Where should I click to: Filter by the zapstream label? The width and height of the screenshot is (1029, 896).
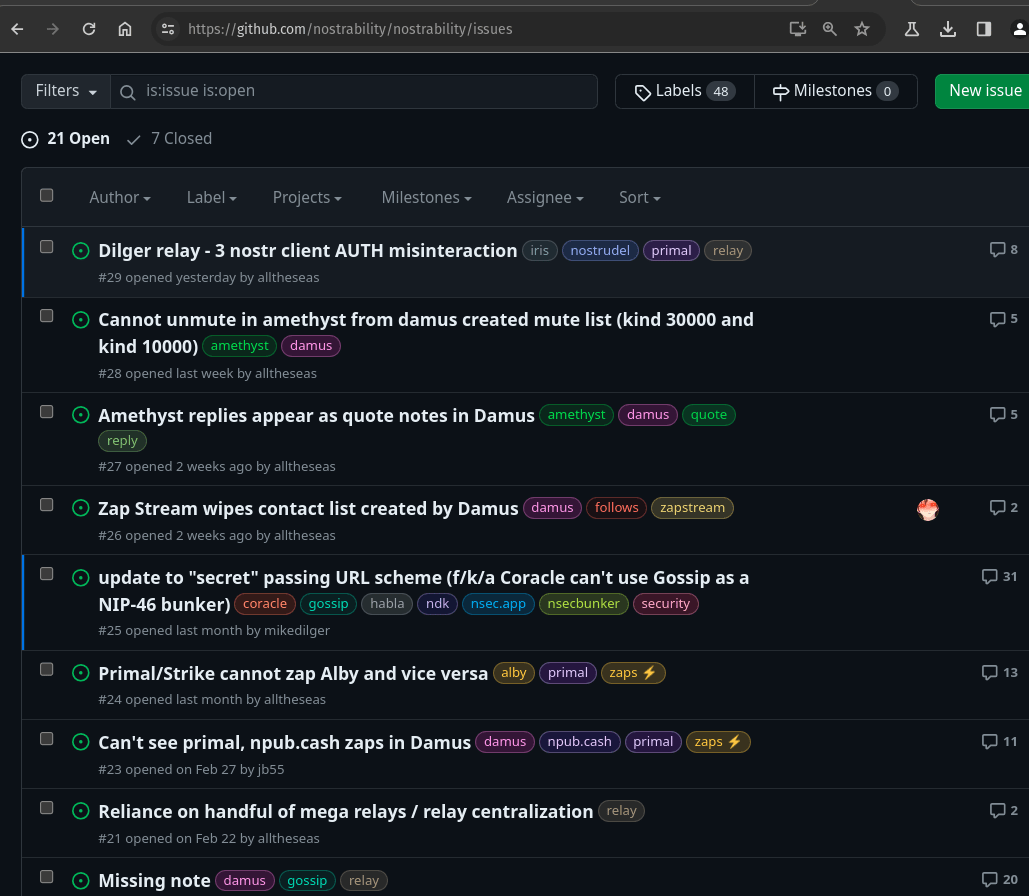(x=692, y=508)
